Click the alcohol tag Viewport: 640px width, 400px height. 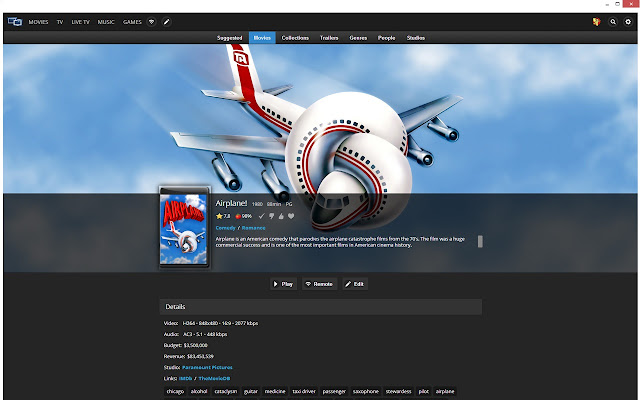tap(199, 391)
